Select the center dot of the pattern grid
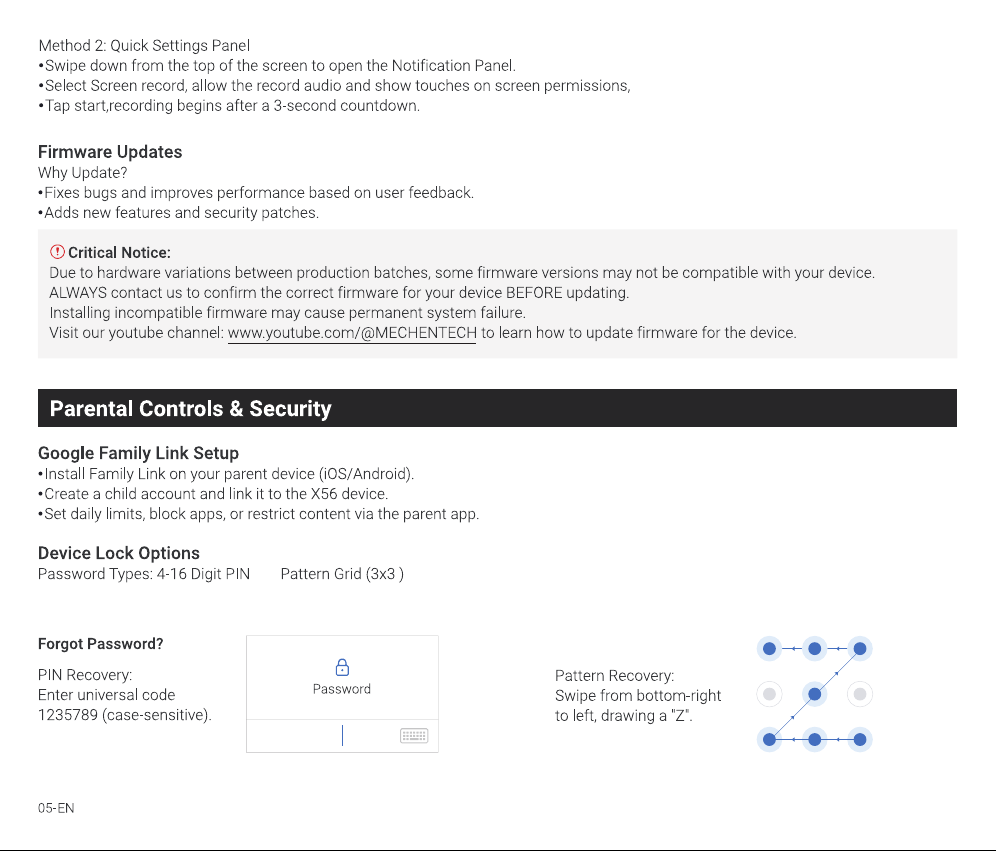Screen dimensions: 996x851 tap(814, 694)
